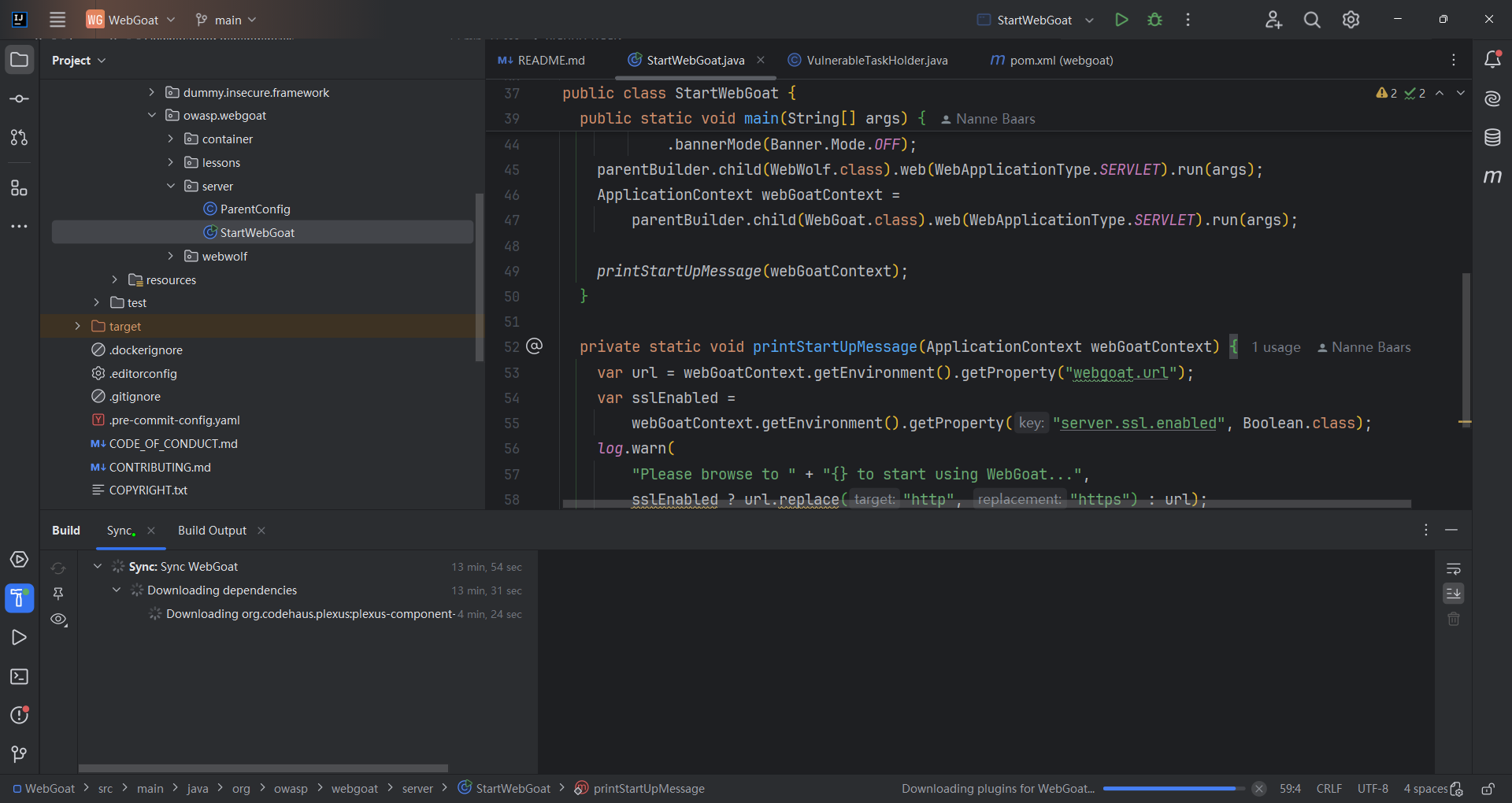Select the Sync tab
The width and height of the screenshot is (1512, 803).
120,531
